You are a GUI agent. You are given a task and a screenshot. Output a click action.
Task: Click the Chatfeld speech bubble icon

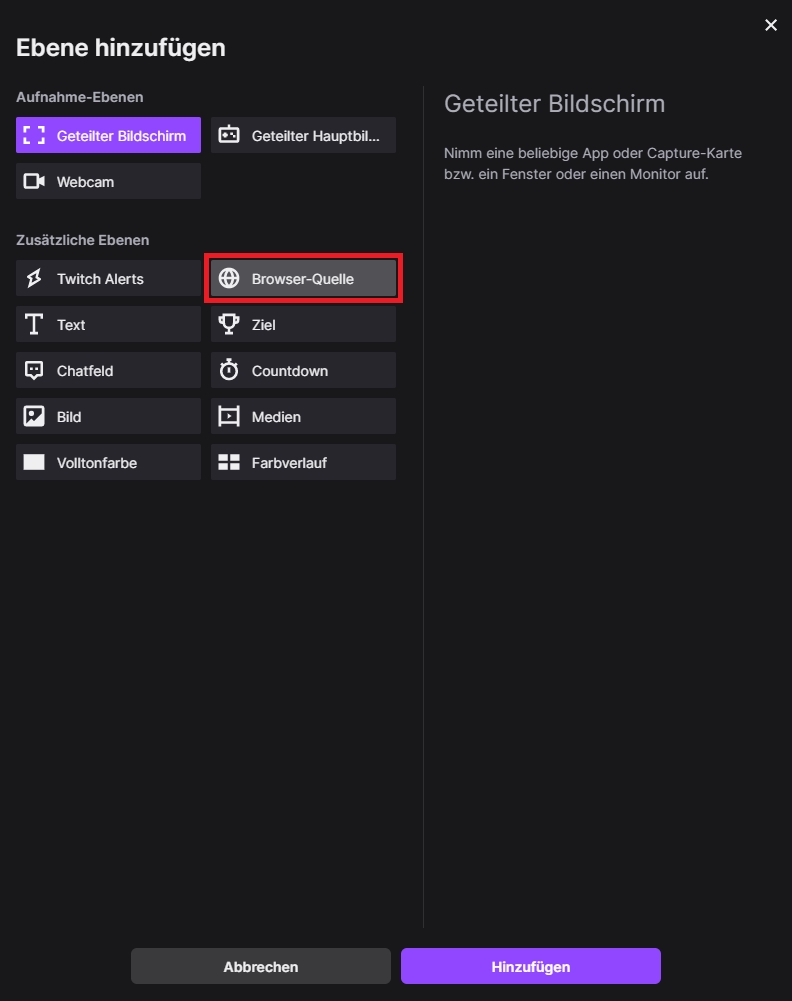[35, 371]
